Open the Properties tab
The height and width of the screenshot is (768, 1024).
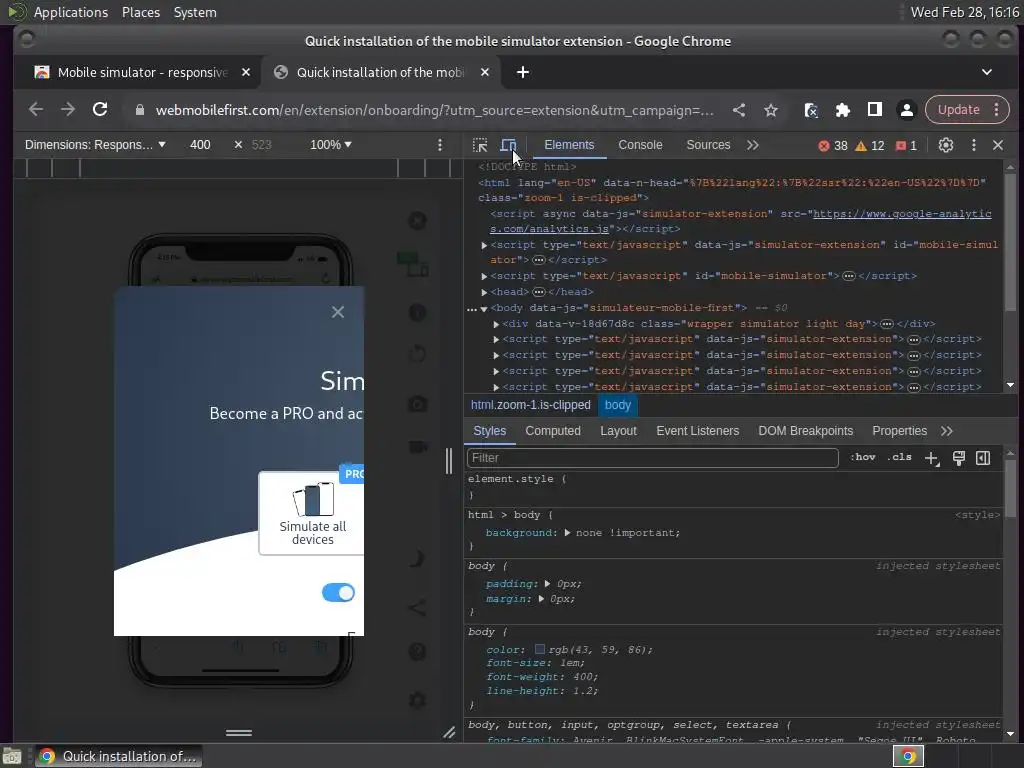pos(899,431)
